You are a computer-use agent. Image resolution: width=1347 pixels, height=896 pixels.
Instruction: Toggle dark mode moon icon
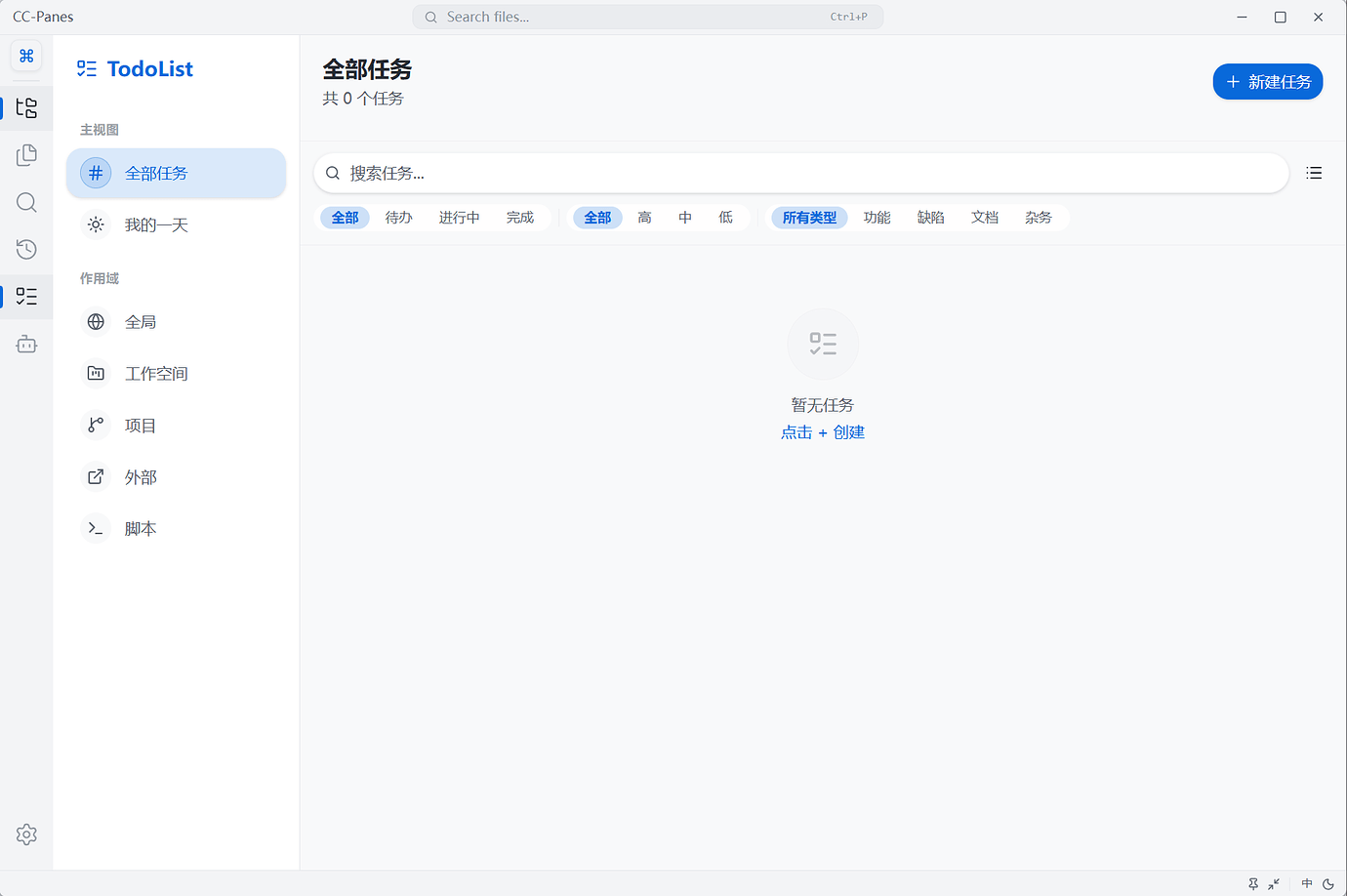coord(1328,883)
